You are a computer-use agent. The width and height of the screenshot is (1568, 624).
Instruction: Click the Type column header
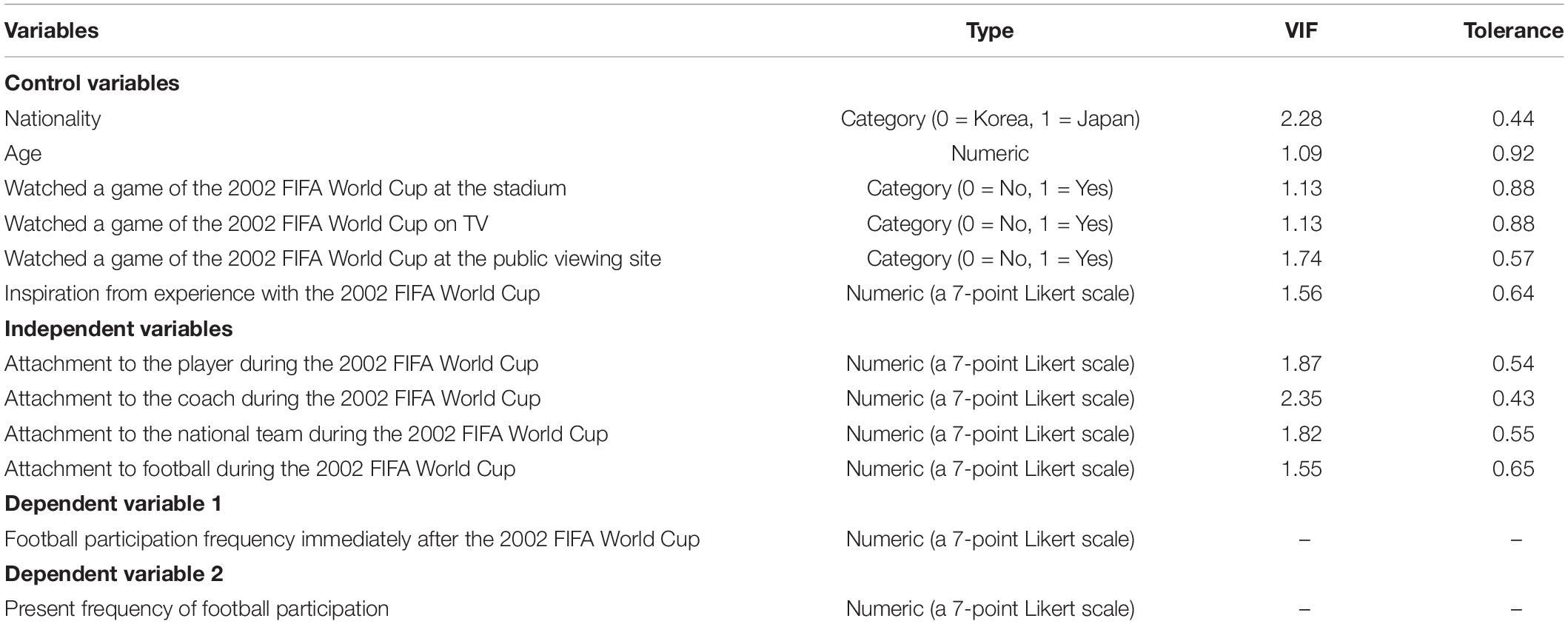(x=990, y=30)
